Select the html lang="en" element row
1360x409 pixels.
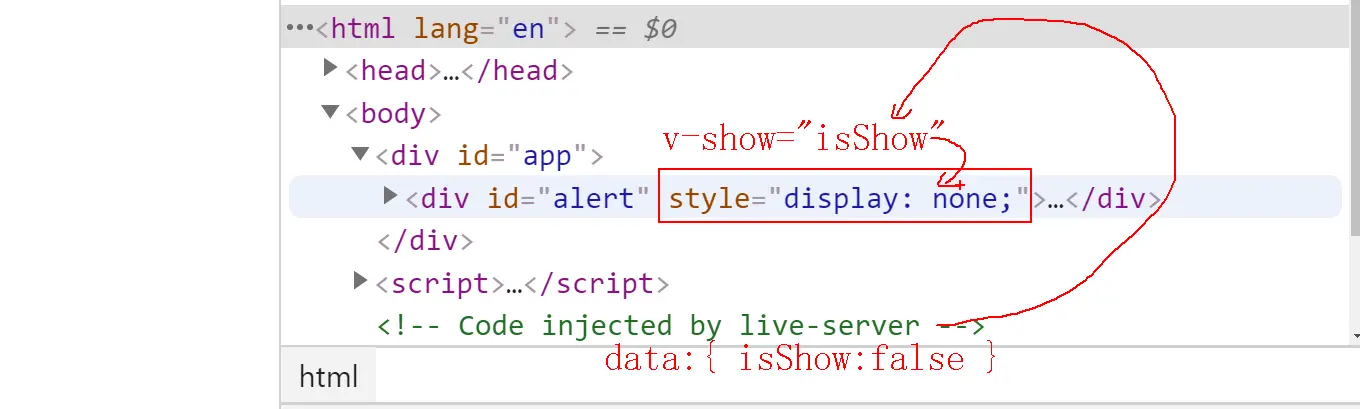coord(815,28)
